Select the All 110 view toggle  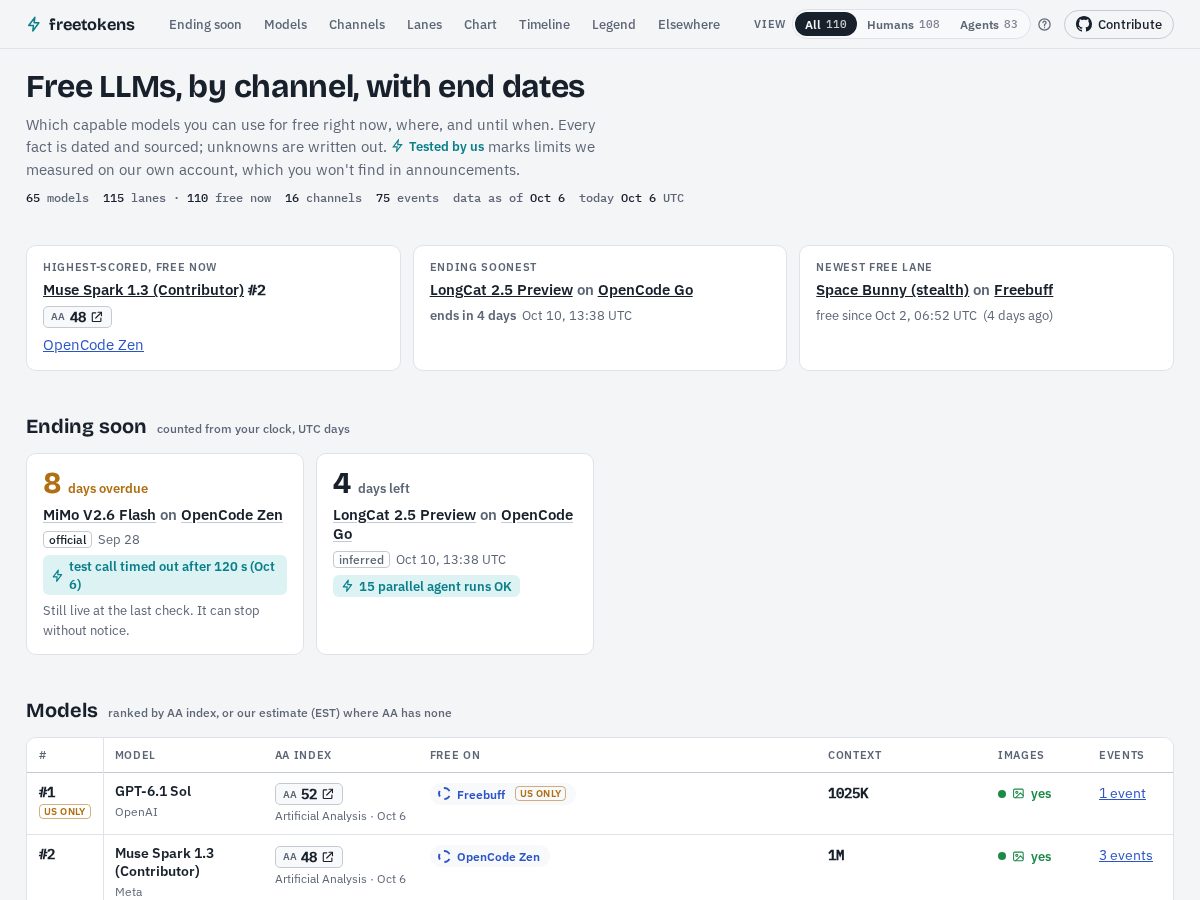826,24
